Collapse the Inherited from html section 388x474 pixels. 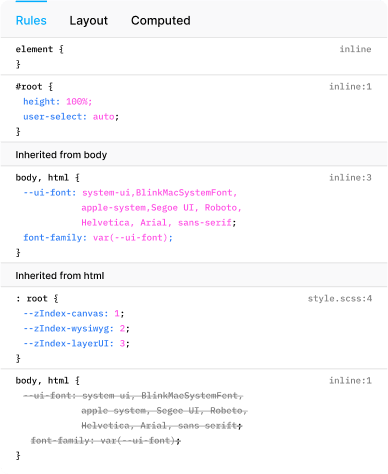194,275
